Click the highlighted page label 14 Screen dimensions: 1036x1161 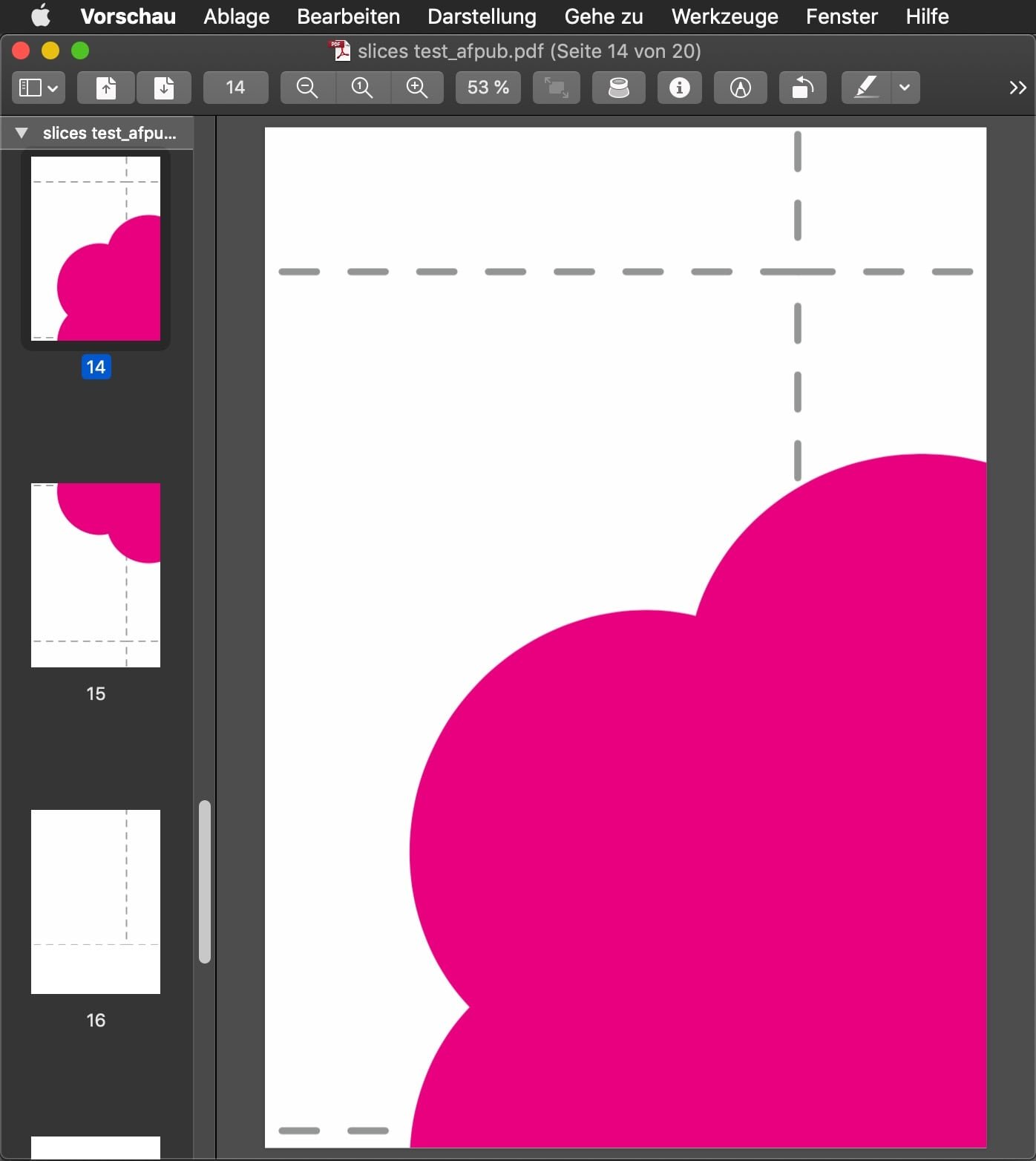pyautogui.click(x=96, y=367)
